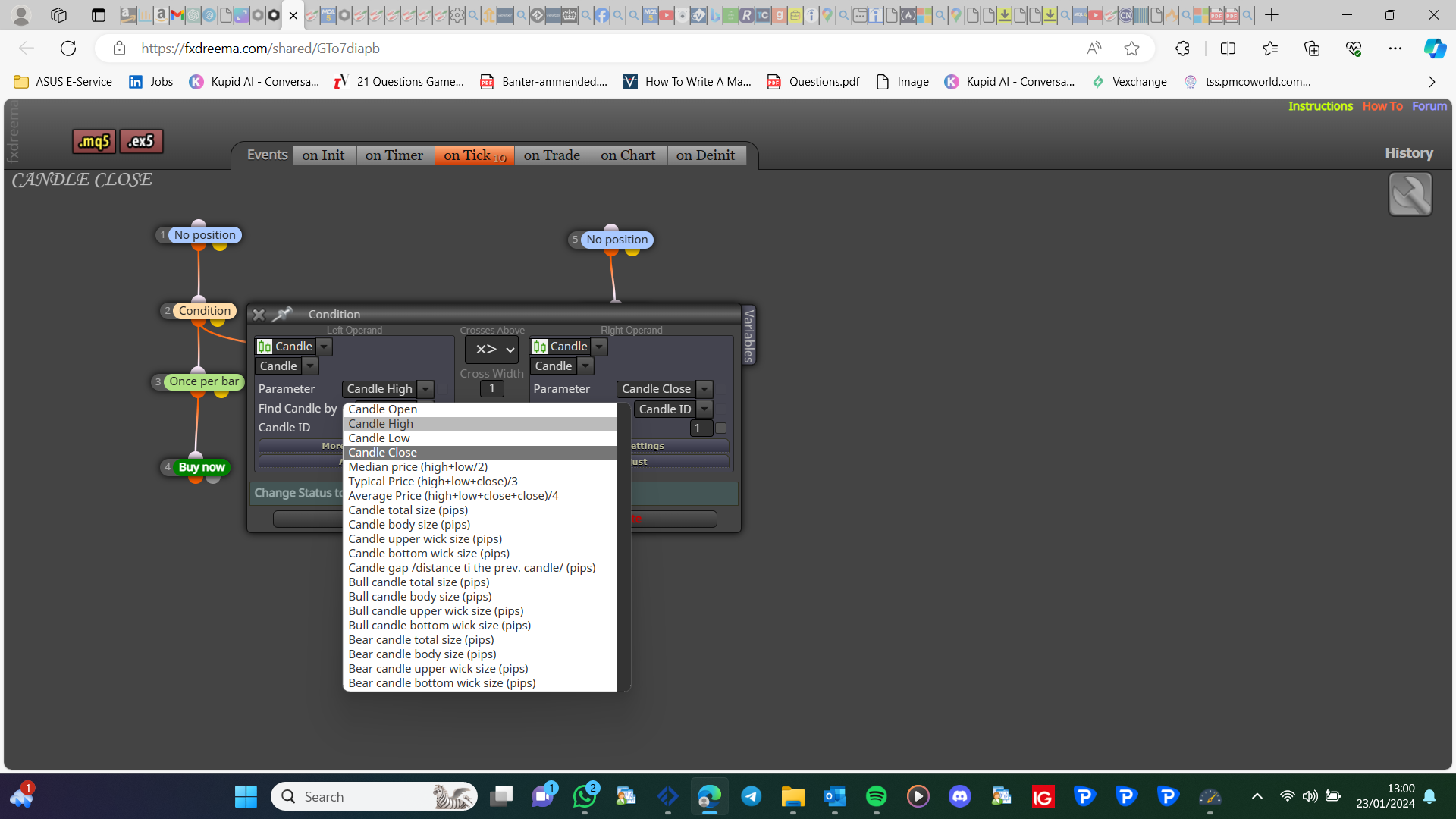Select Candle Close from the list

pyautogui.click(x=480, y=453)
